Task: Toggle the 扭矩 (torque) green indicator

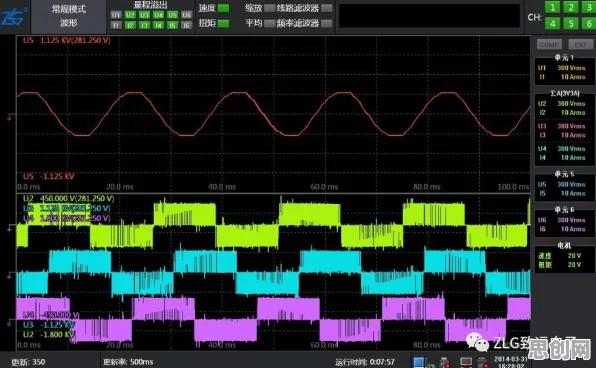Action: (224, 24)
